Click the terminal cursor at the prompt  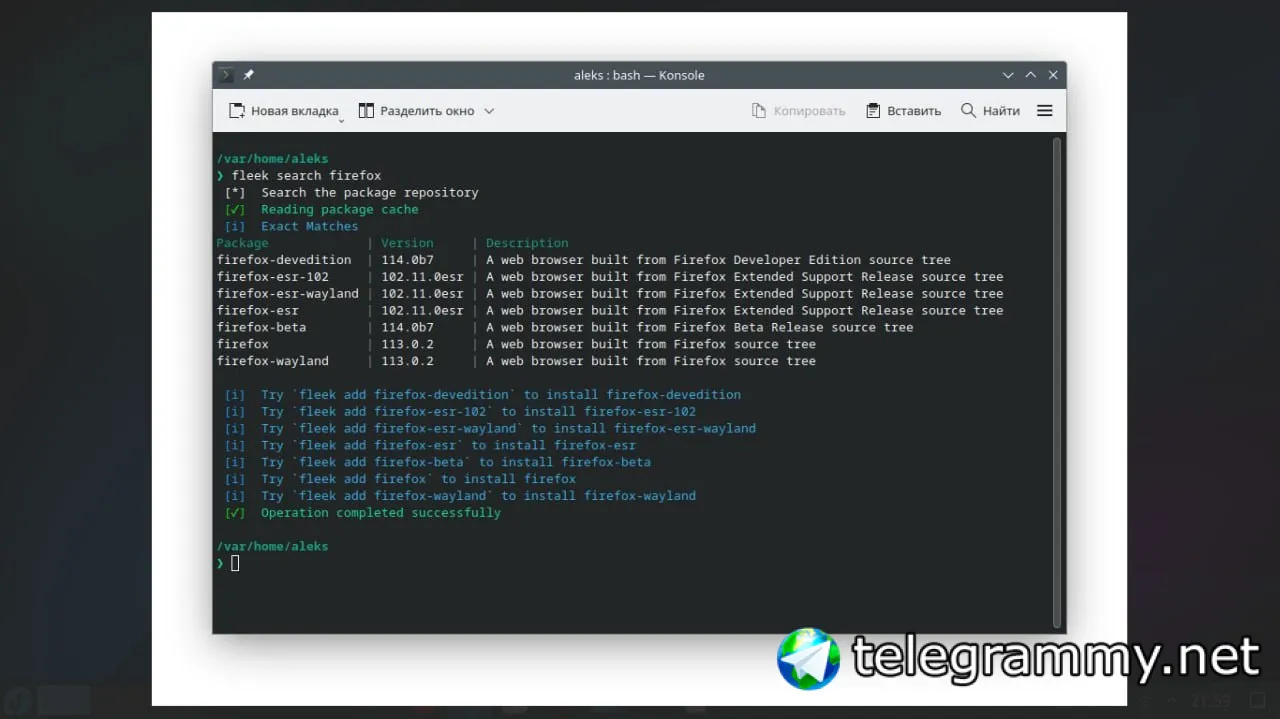pos(235,564)
